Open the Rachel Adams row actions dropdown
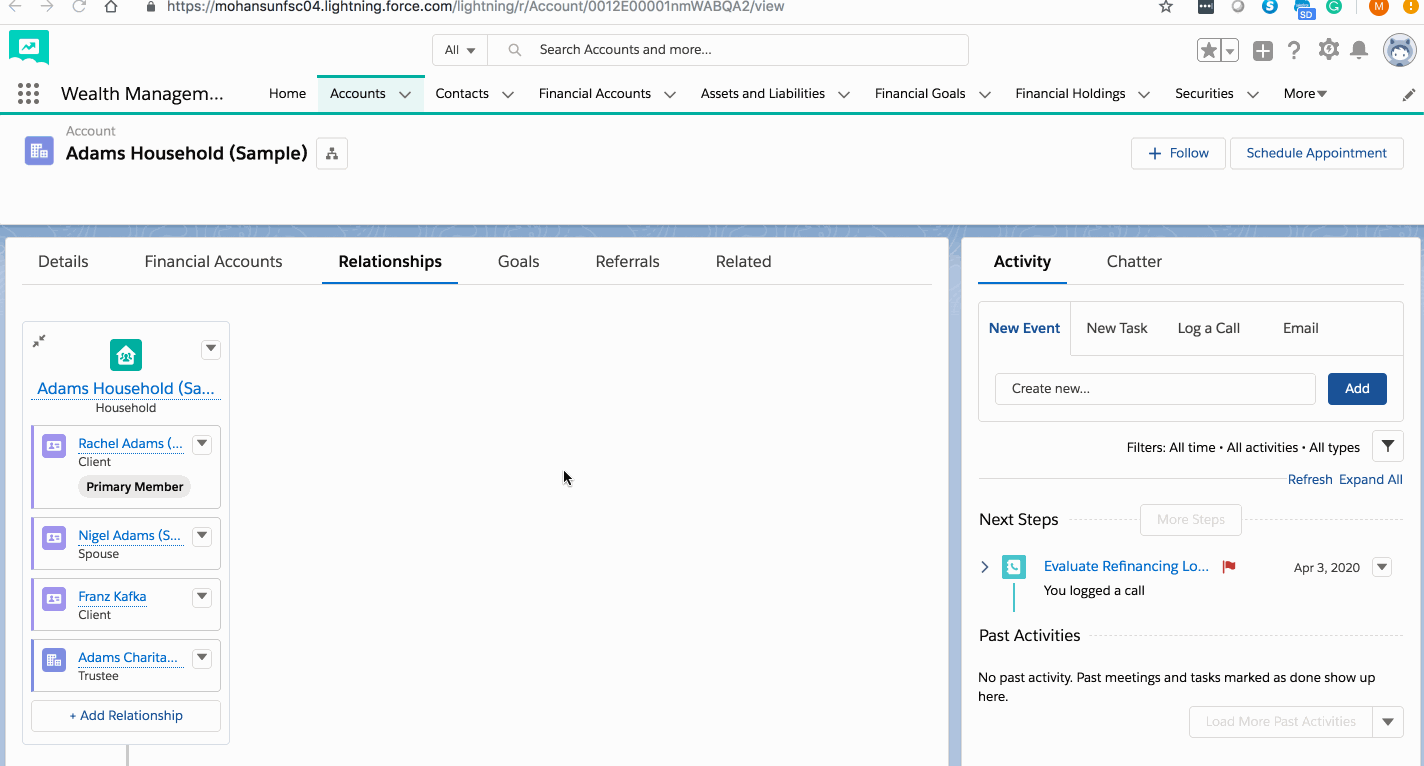 (202, 444)
